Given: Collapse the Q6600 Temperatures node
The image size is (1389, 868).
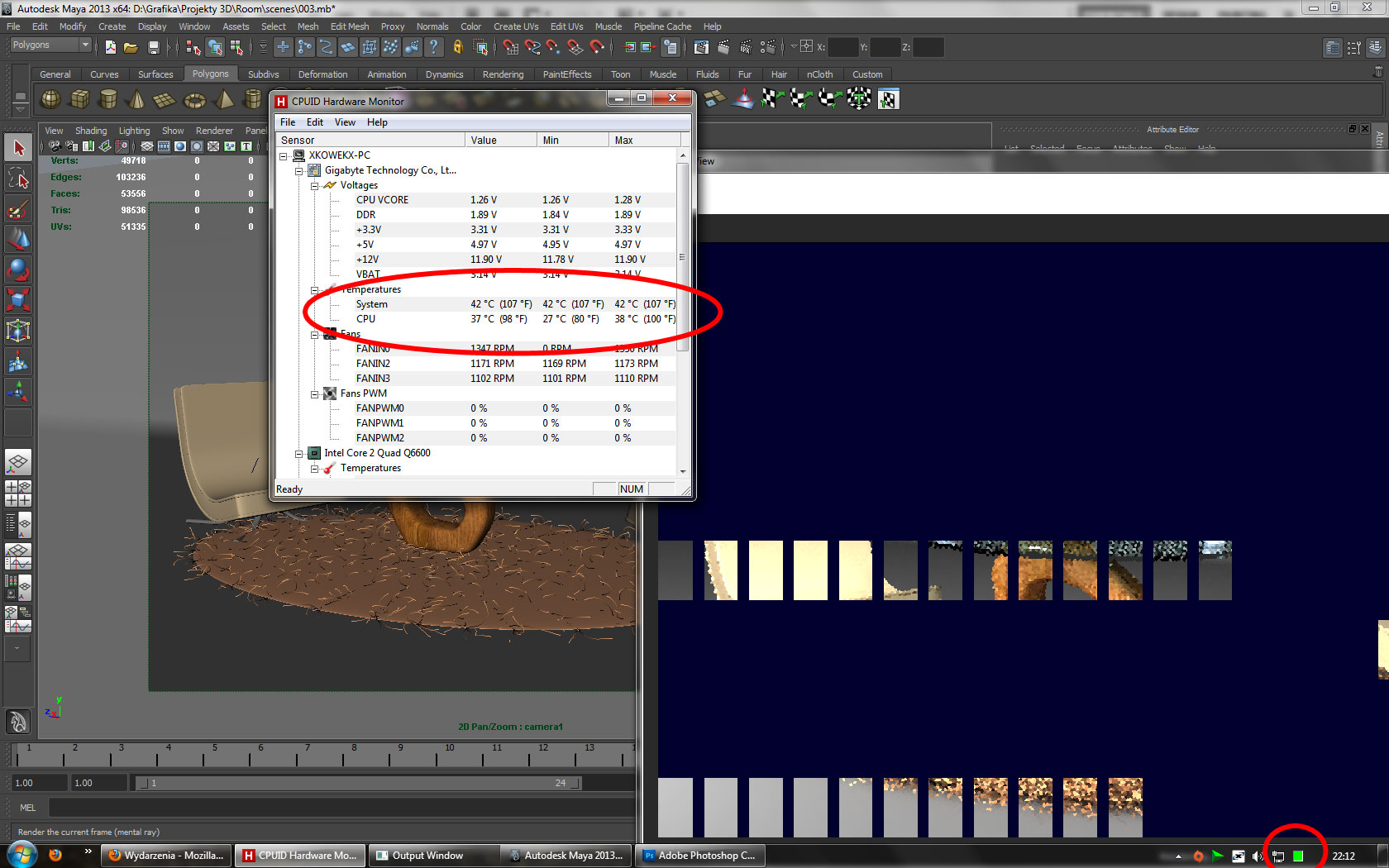Looking at the screenshot, I should pyautogui.click(x=315, y=468).
